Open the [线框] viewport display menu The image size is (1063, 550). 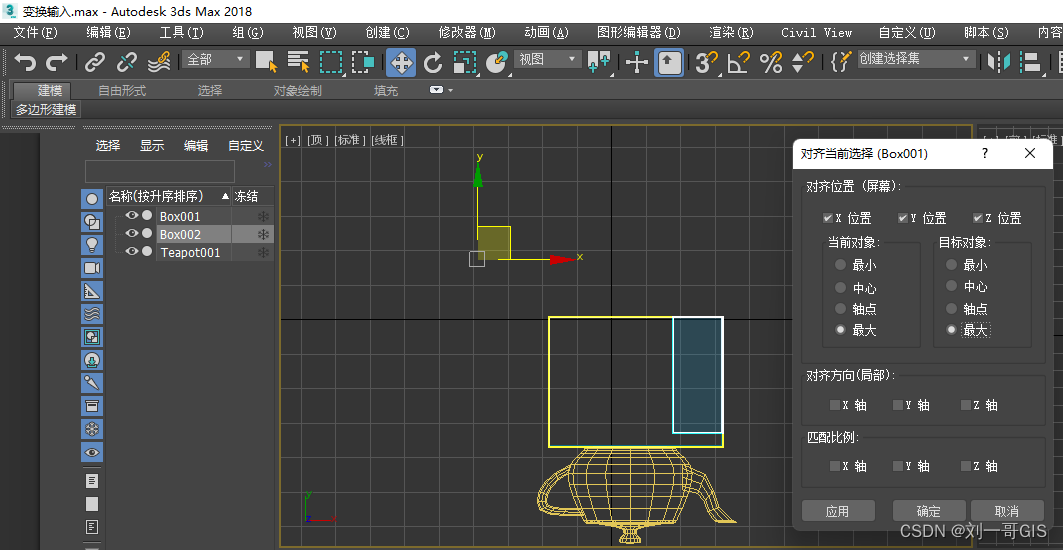point(387,140)
